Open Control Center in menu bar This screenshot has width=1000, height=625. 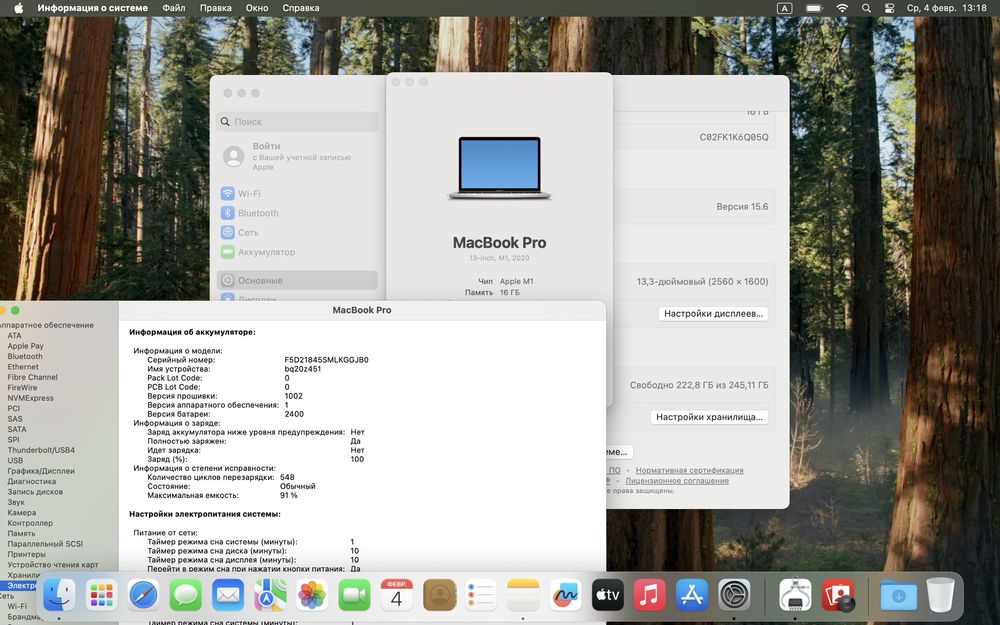coord(890,8)
